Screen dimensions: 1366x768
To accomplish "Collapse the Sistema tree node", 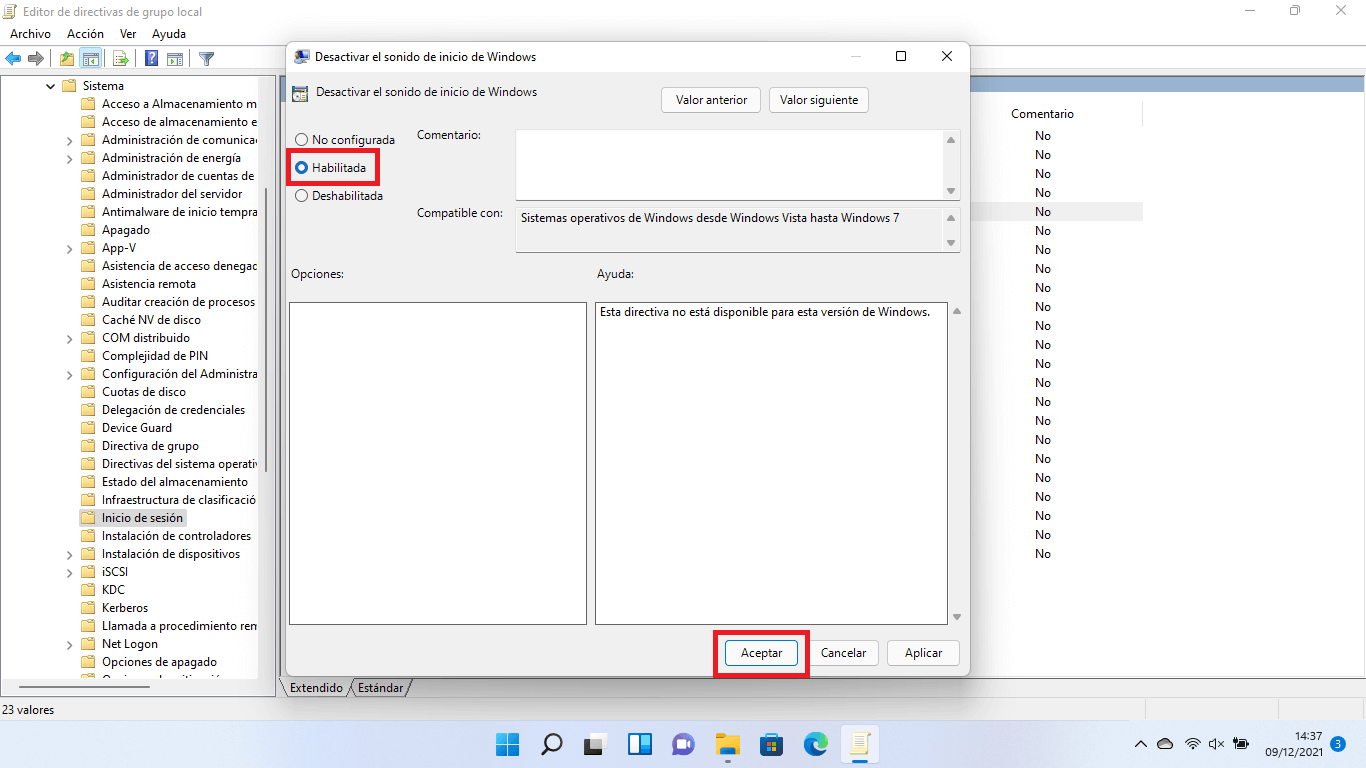I will pyautogui.click(x=51, y=86).
